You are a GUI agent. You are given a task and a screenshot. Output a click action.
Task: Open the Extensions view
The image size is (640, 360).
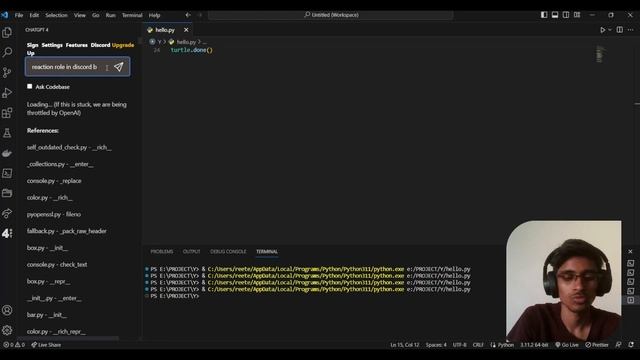point(7,113)
